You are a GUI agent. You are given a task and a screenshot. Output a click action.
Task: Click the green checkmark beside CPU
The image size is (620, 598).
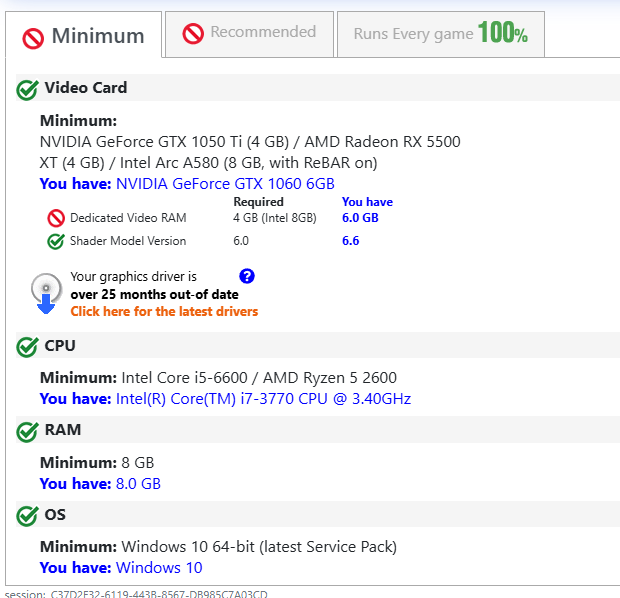click(27, 347)
